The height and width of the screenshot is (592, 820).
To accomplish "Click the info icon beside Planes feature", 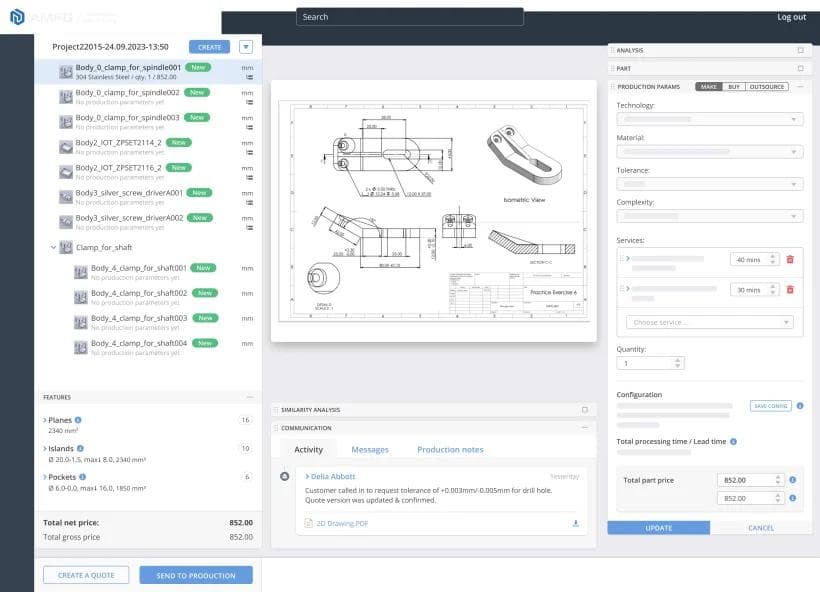I will coord(79,419).
